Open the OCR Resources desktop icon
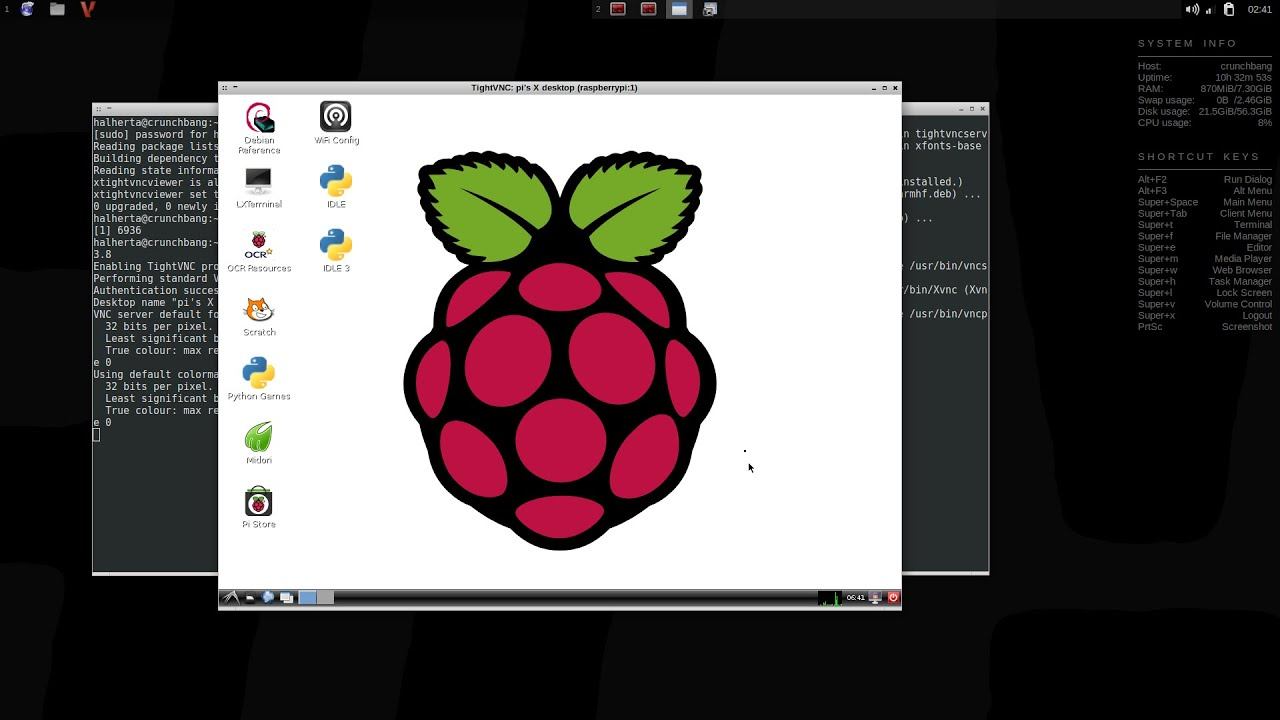 tap(259, 251)
